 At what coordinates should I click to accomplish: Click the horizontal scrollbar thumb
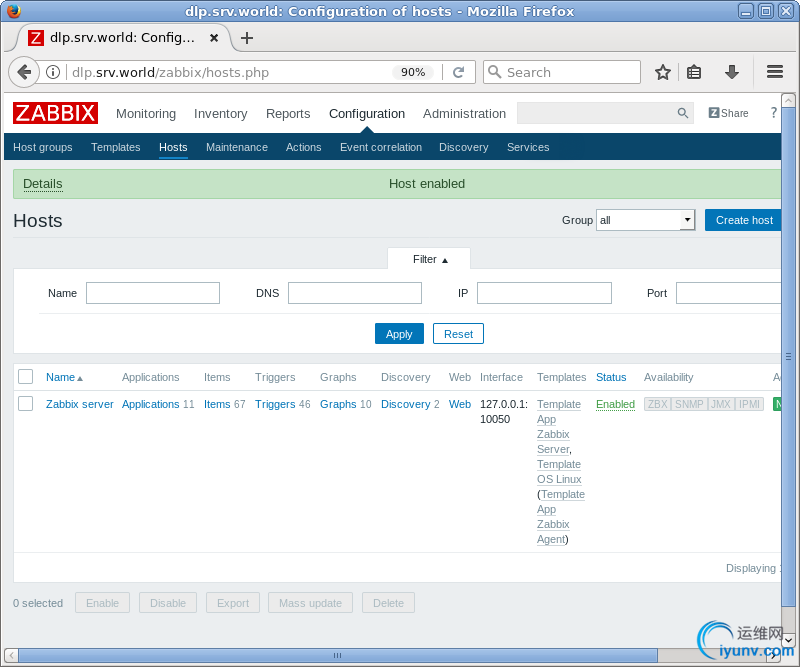pos(338,655)
